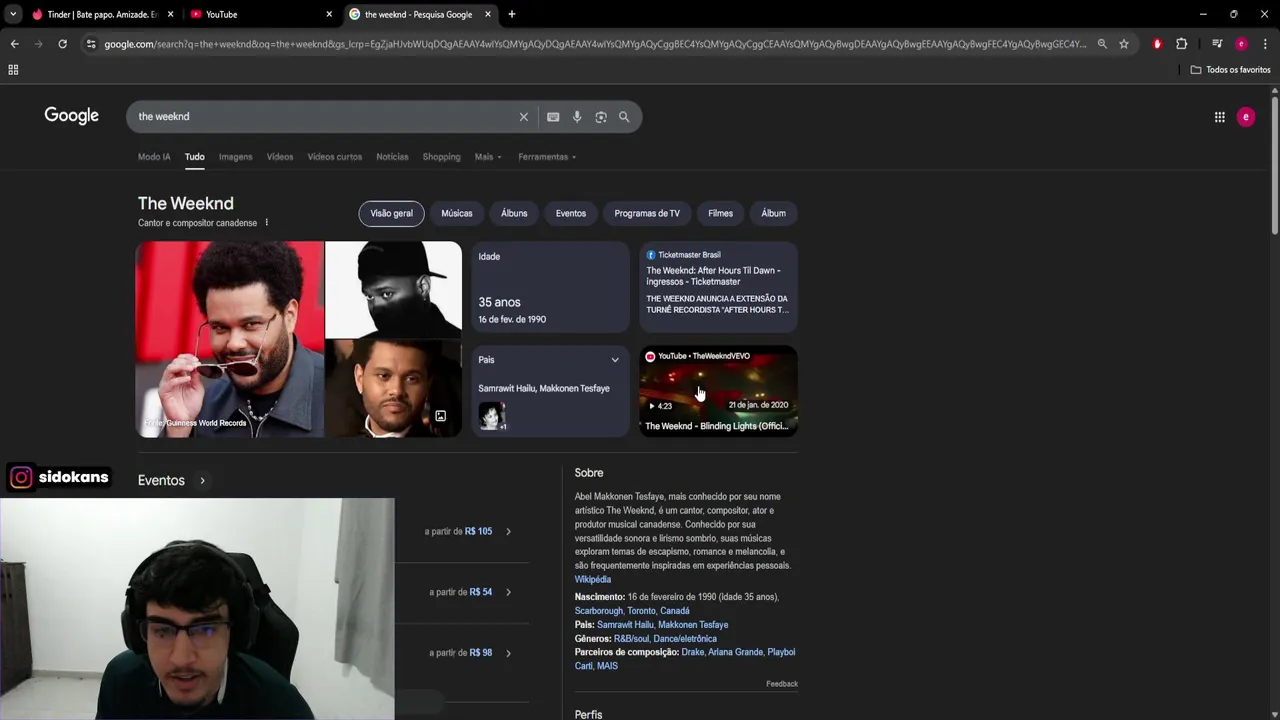This screenshot has height=720, width=1280.
Task: Select the Filmes chip
Action: 721,213
